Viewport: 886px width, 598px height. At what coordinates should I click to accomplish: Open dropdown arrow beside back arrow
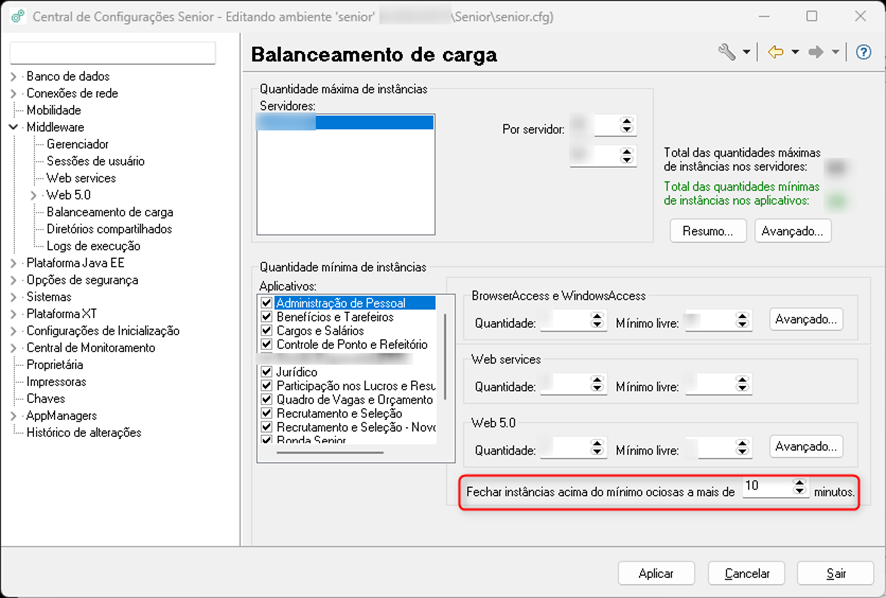[x=795, y=53]
